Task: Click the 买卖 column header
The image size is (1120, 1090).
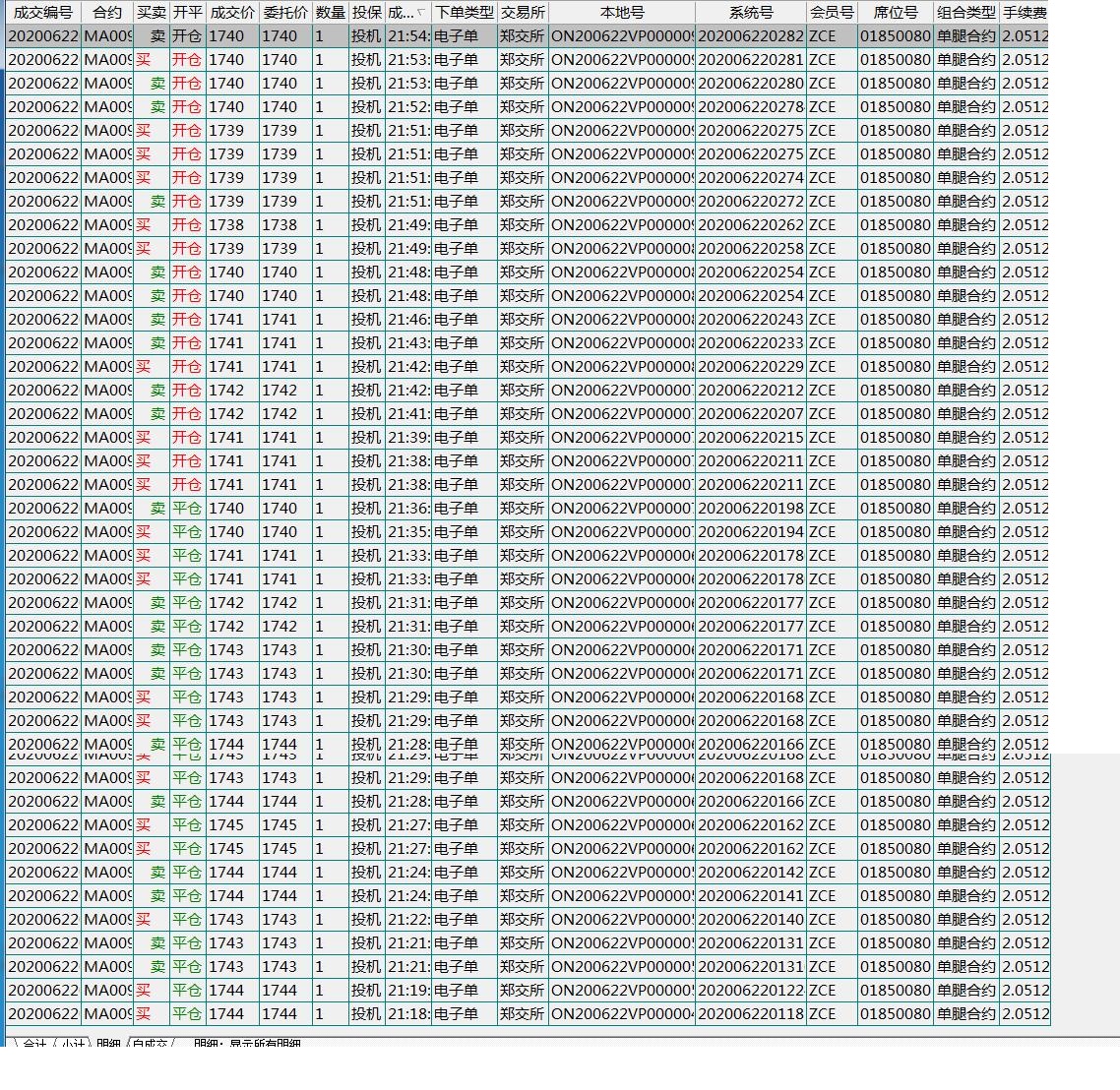Action: point(152,12)
